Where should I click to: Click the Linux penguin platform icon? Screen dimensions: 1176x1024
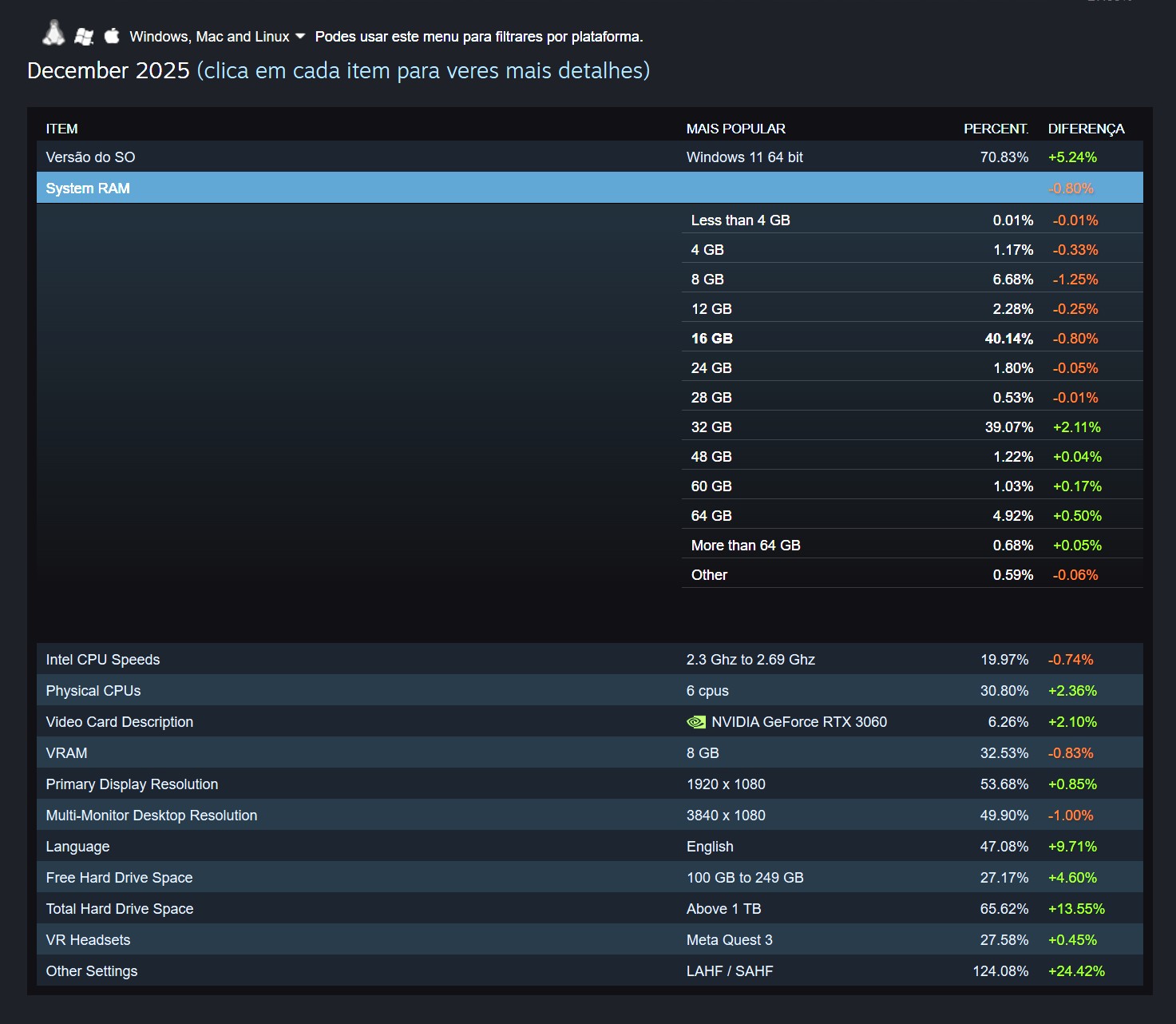(53, 34)
